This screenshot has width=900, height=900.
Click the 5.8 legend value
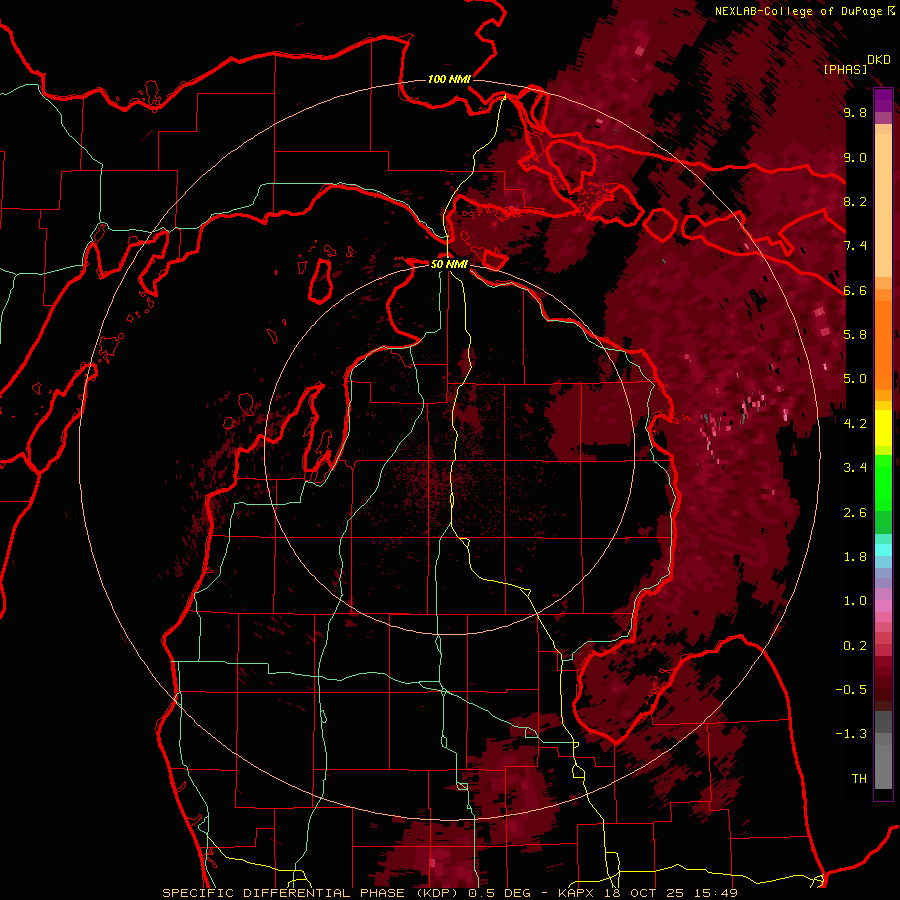(x=855, y=335)
